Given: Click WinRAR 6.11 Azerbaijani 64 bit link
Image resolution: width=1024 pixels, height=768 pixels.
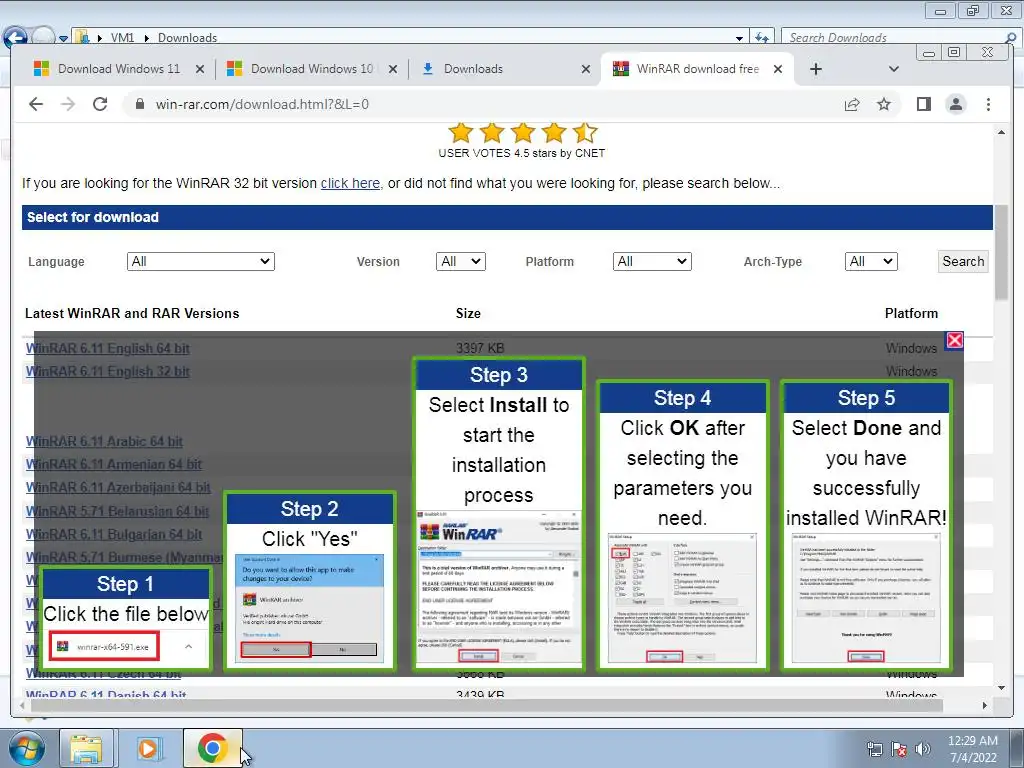Looking at the screenshot, I should pos(118,487).
